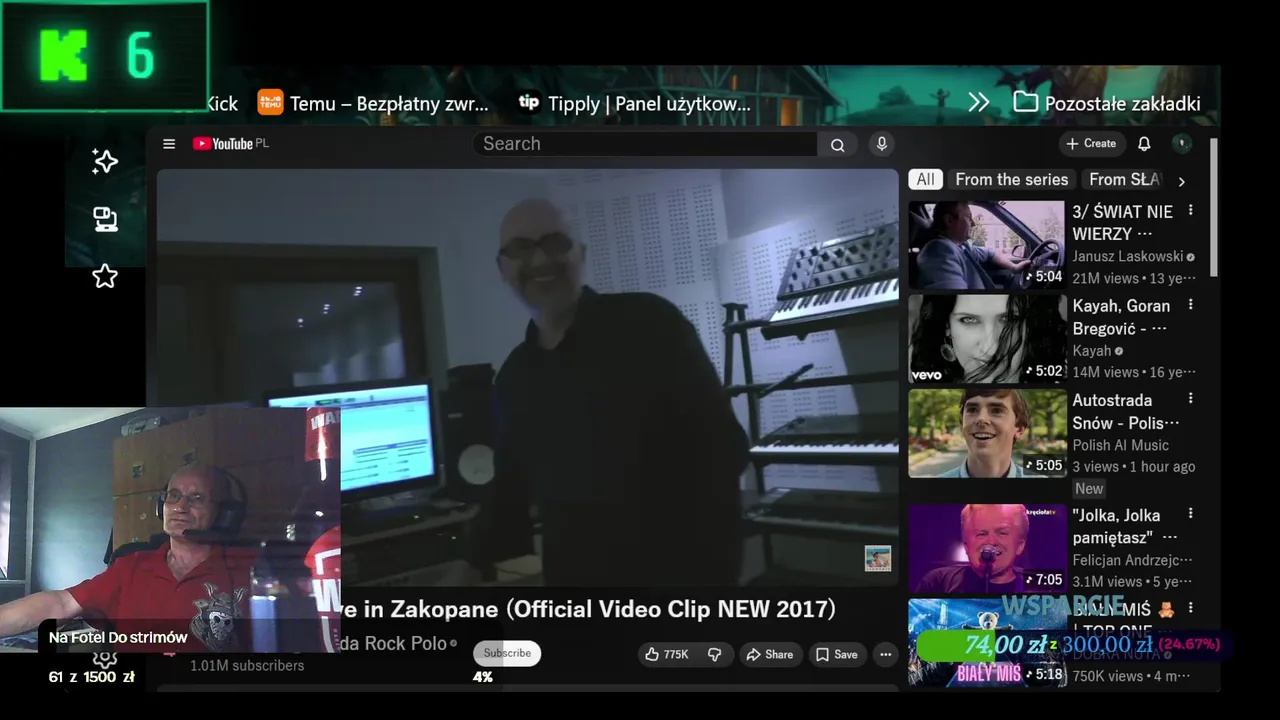Image resolution: width=1280 pixels, height=720 pixels.
Task: Visit the Janusz Laskowski channel
Action: [x=1127, y=256]
